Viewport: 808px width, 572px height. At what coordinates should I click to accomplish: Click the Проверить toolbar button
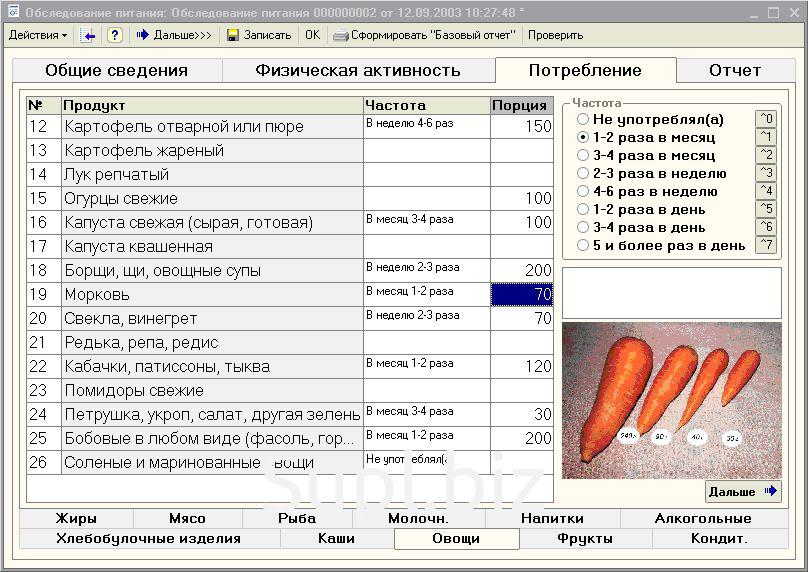(x=555, y=35)
